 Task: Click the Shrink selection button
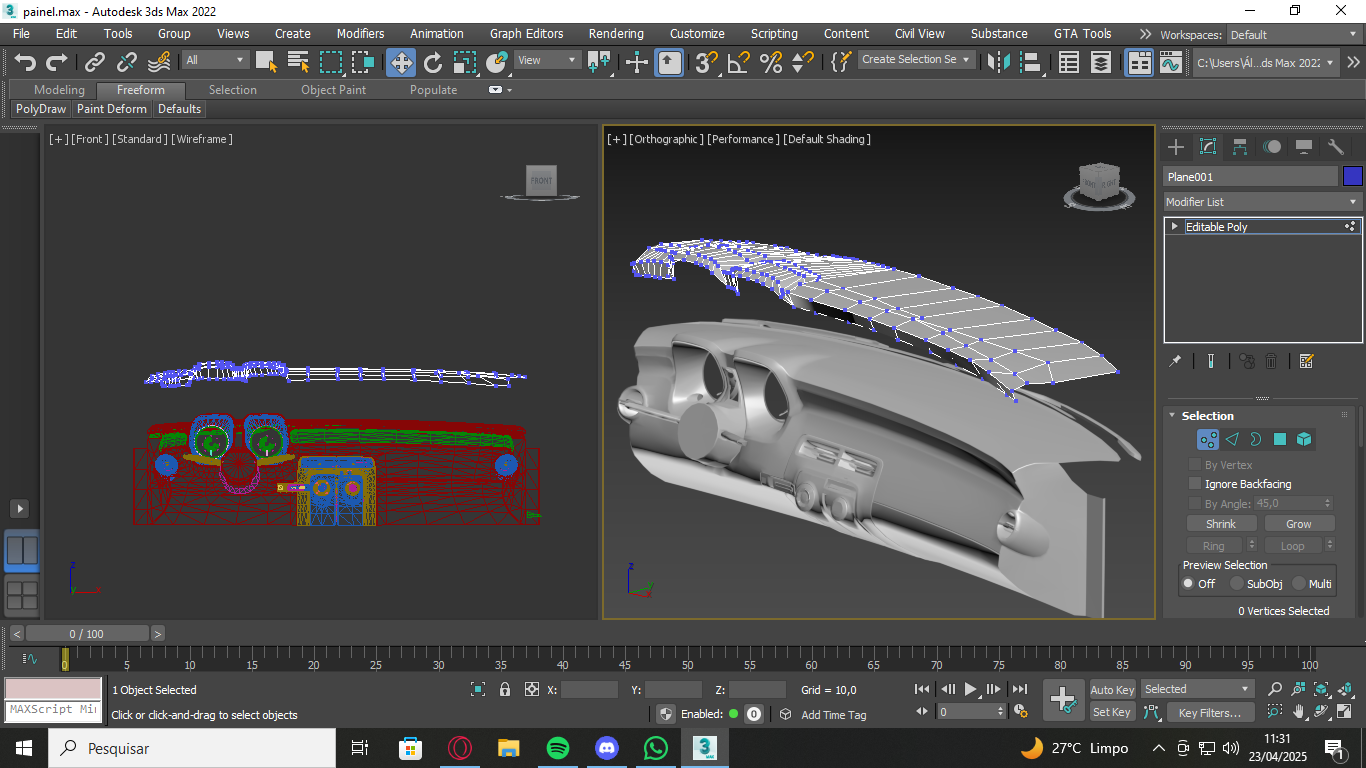1221,524
